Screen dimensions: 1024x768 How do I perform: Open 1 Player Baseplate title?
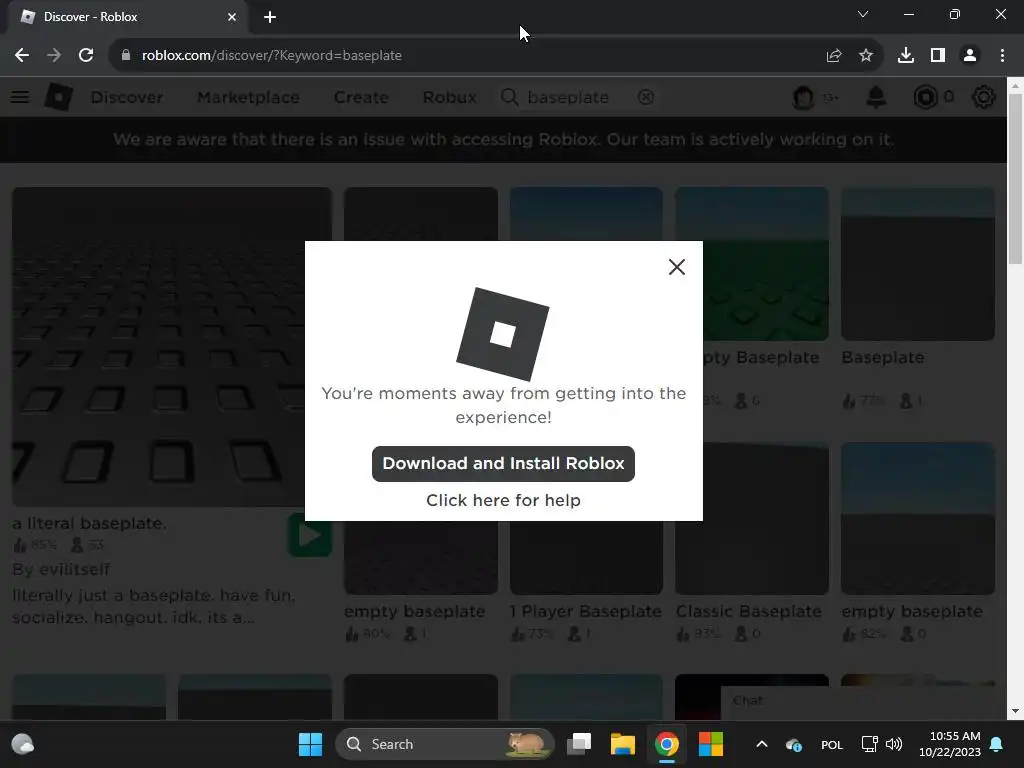[x=586, y=611]
